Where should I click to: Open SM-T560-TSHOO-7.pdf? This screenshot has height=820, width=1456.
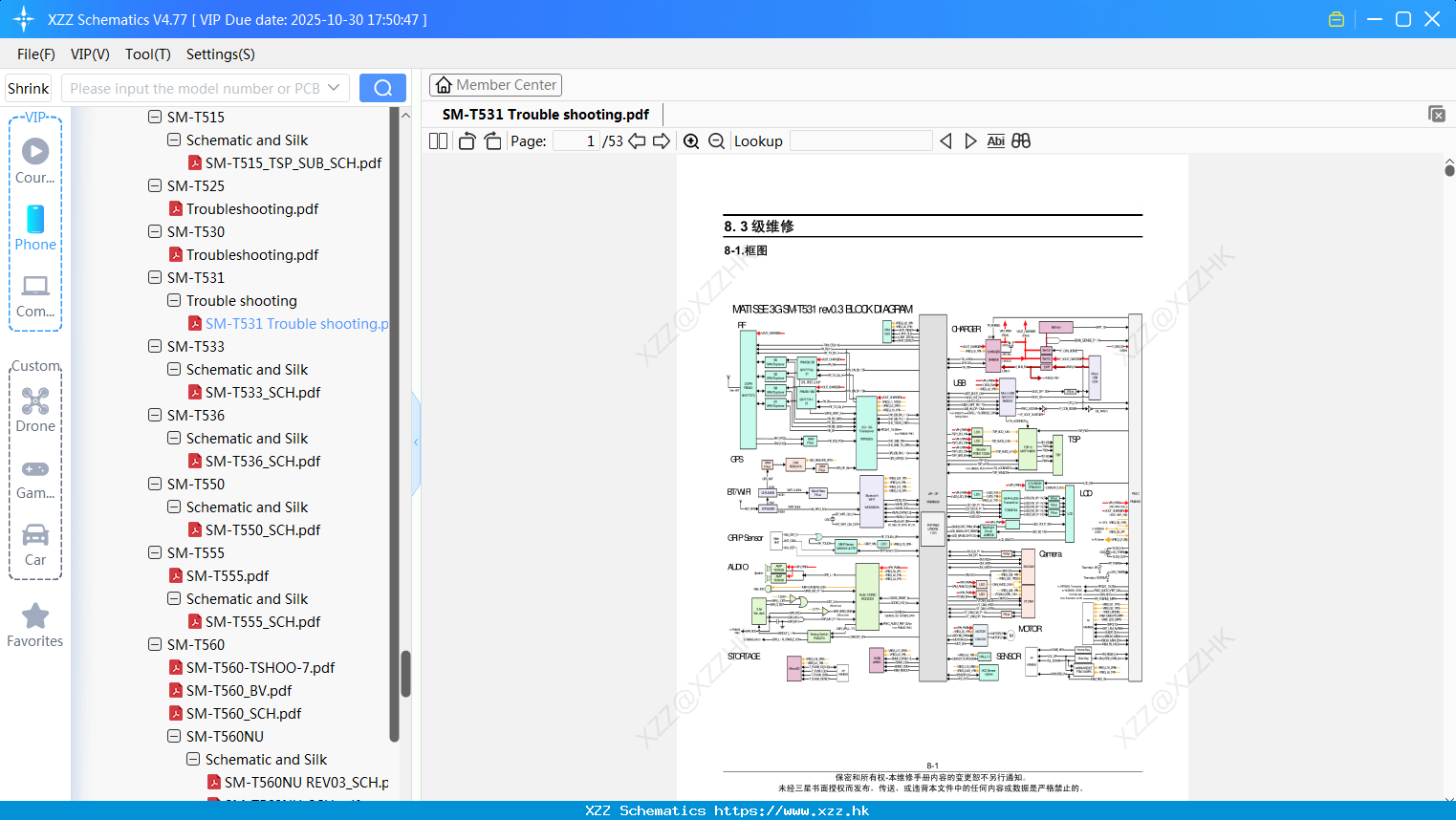[x=250, y=668]
